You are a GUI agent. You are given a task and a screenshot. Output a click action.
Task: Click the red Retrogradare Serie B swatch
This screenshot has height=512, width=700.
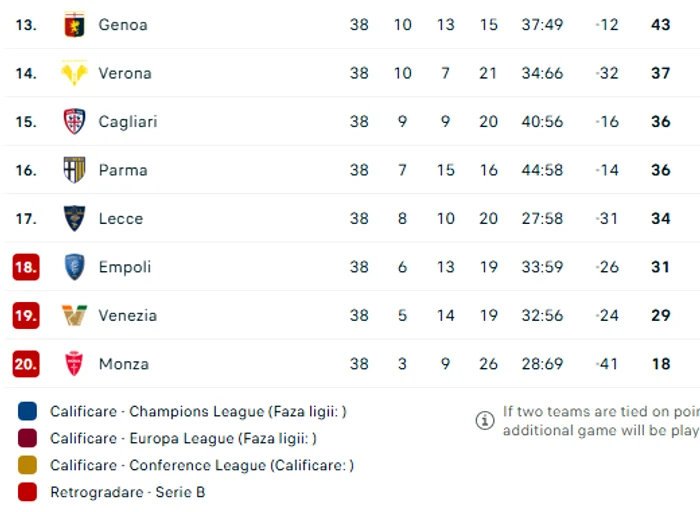(x=27, y=492)
